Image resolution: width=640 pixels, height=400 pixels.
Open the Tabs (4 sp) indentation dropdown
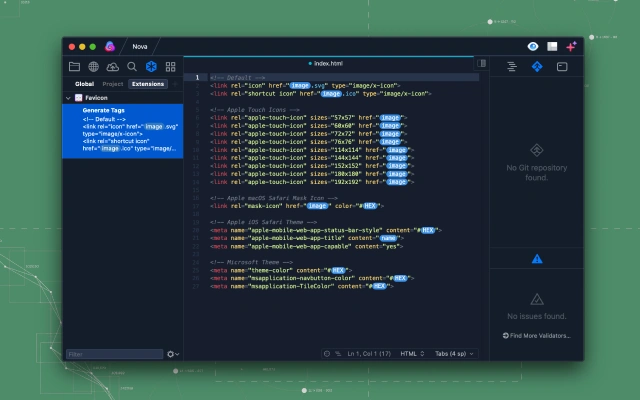(454, 354)
